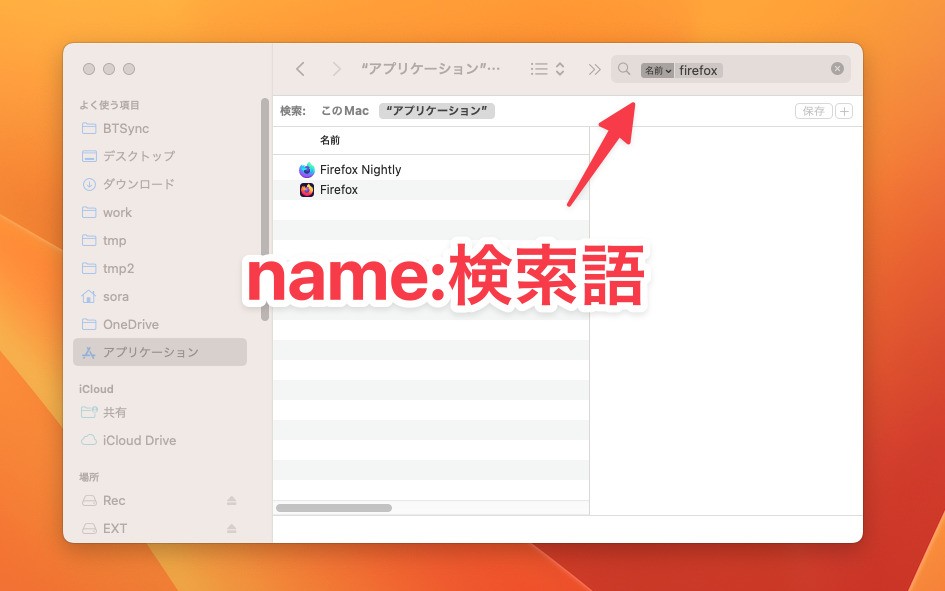The image size is (945, 591).
Task: Click the back navigation arrow
Action: [300, 69]
